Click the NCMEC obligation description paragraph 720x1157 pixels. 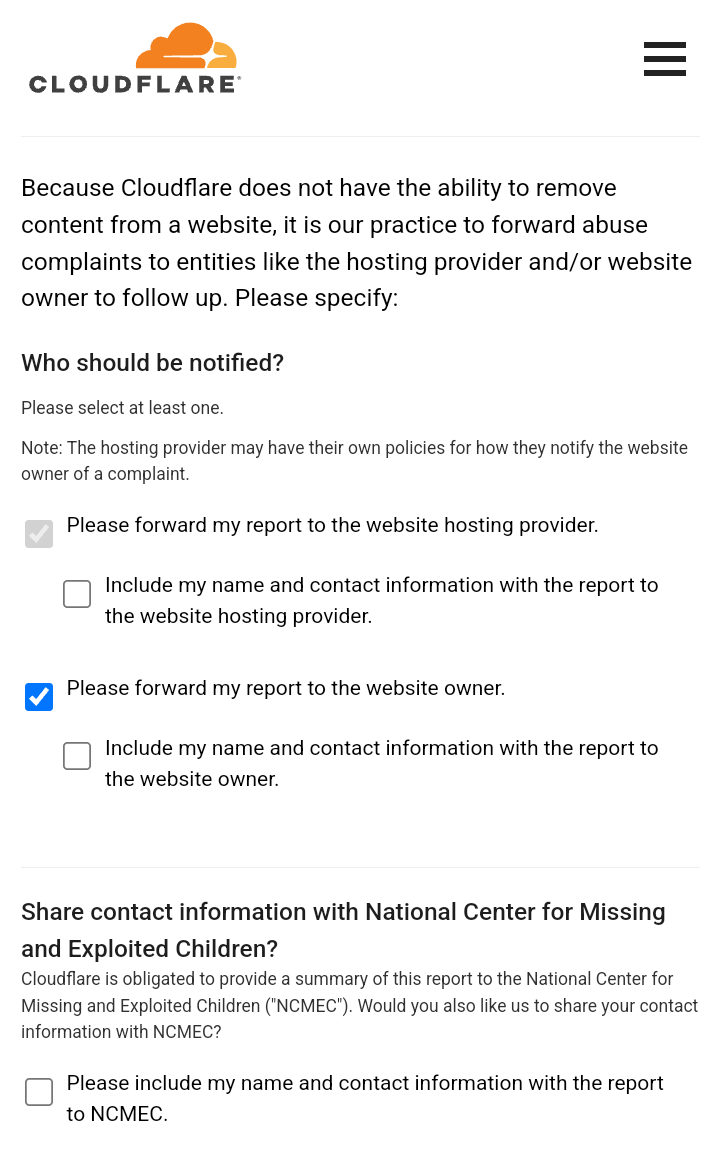click(x=359, y=1005)
